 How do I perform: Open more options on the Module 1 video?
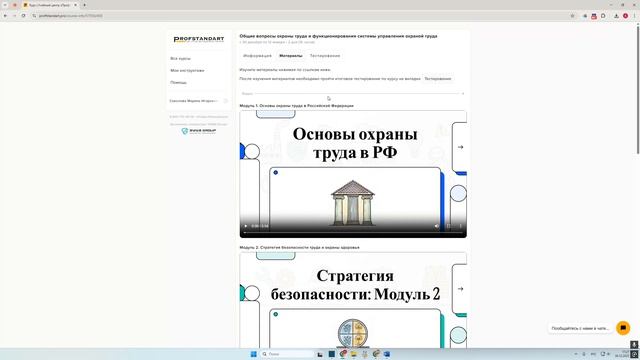click(x=460, y=226)
